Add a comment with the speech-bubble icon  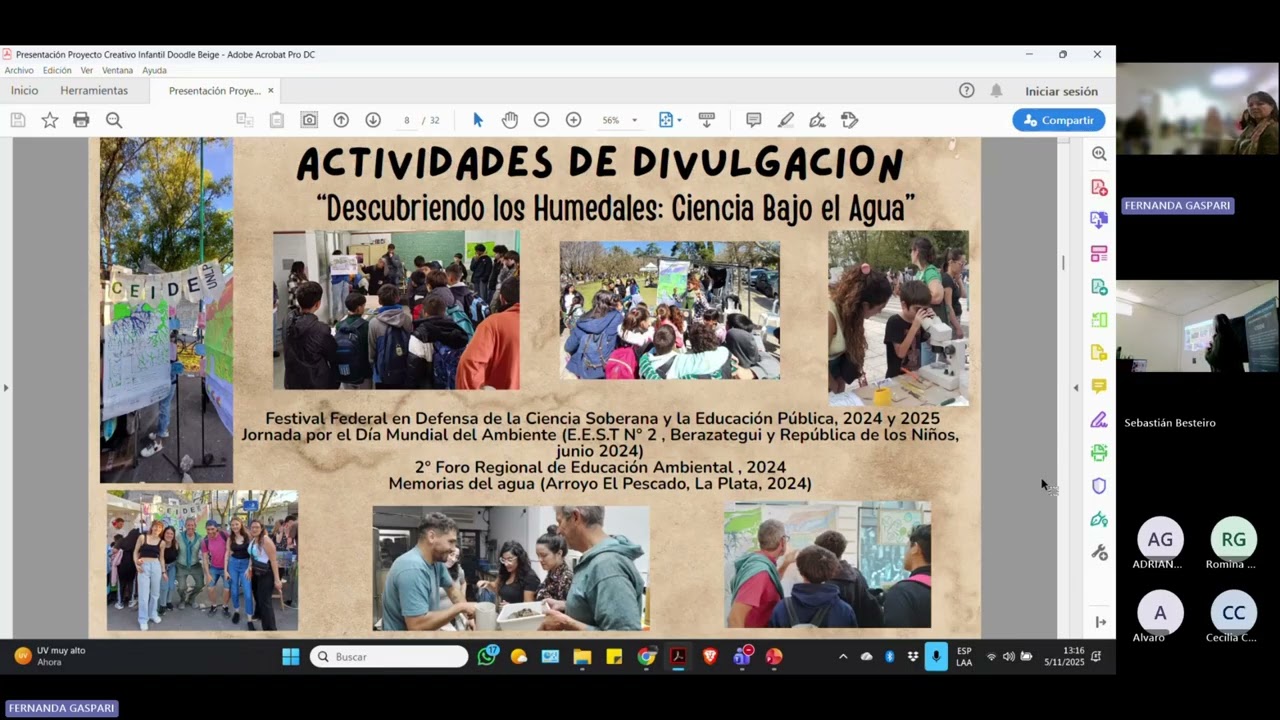pyautogui.click(x=754, y=120)
